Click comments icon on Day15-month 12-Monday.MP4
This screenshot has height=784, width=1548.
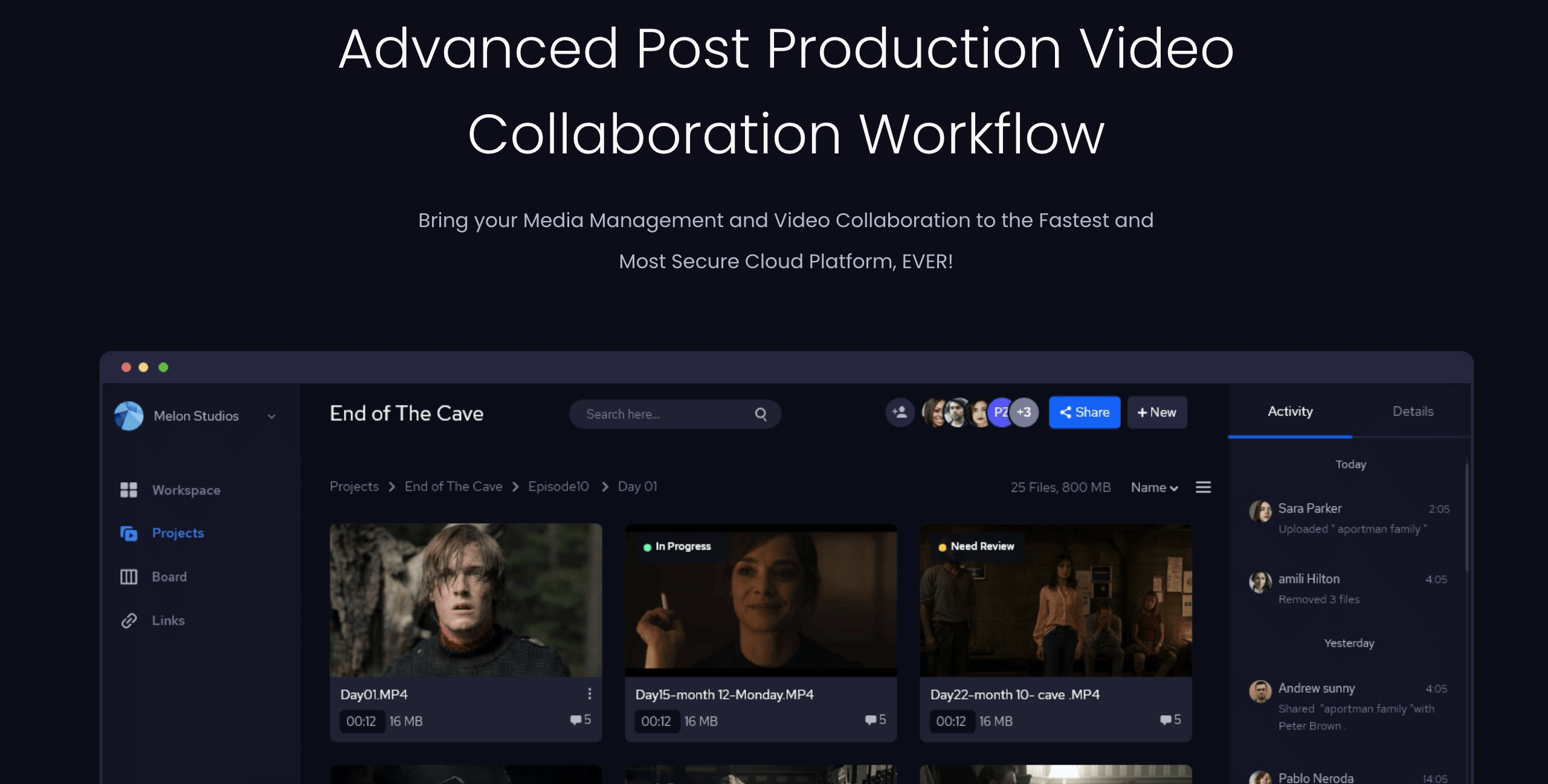coord(870,719)
